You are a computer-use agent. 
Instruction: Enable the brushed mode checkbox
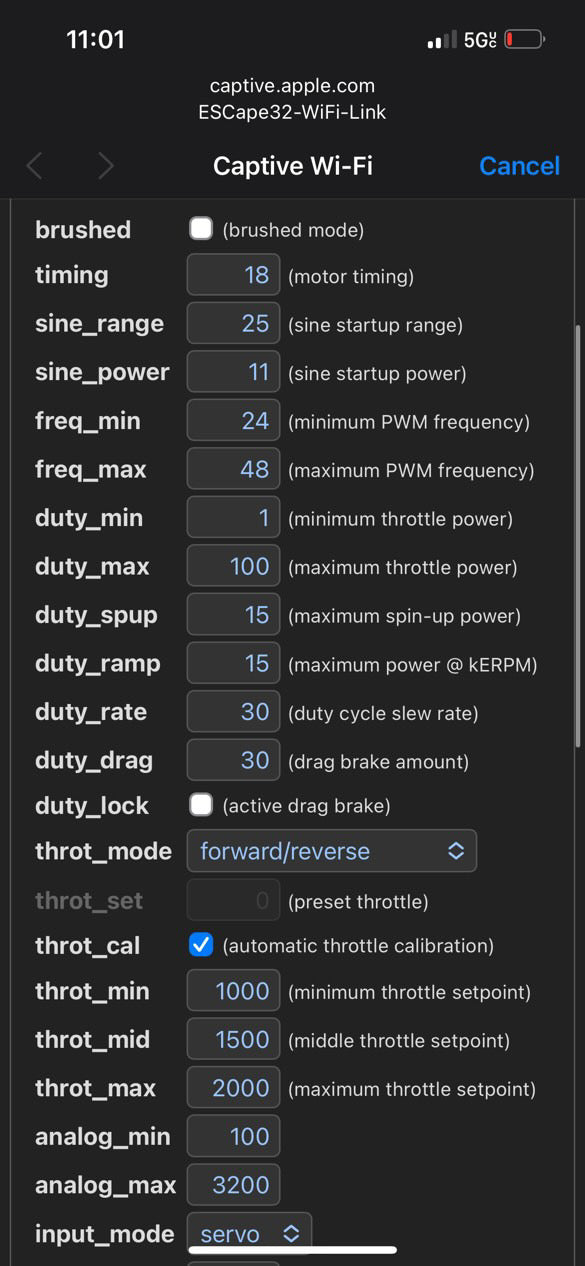tap(201, 229)
